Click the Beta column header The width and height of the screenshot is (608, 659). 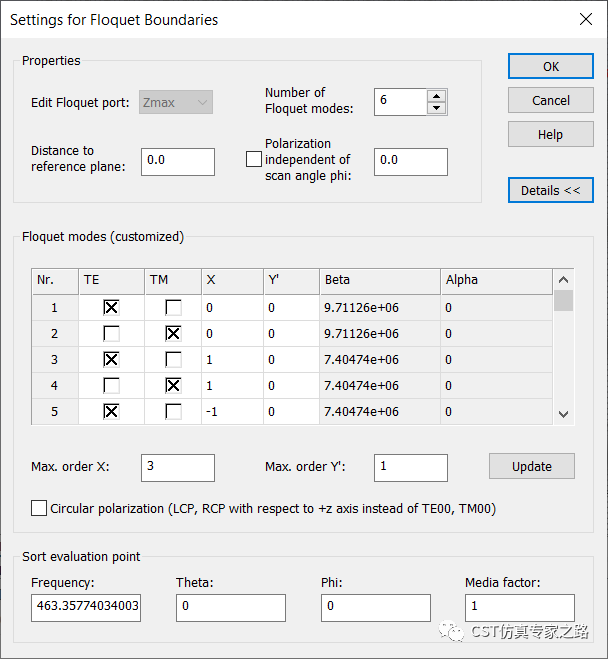point(380,280)
